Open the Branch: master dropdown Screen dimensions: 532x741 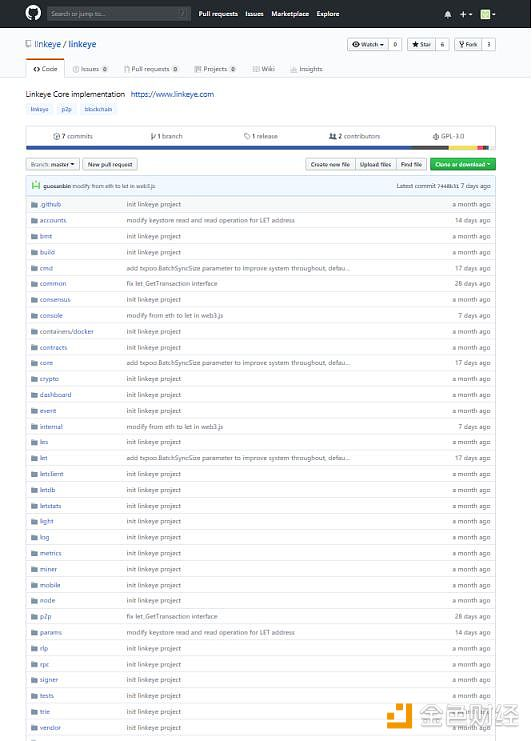click(x=52, y=164)
